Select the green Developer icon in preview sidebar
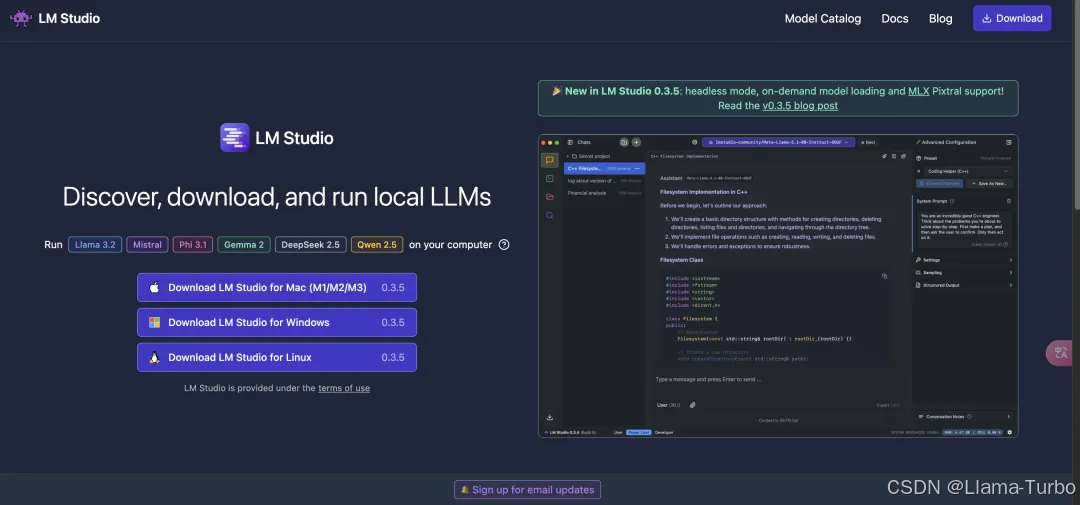The width and height of the screenshot is (1080, 505). click(549, 178)
